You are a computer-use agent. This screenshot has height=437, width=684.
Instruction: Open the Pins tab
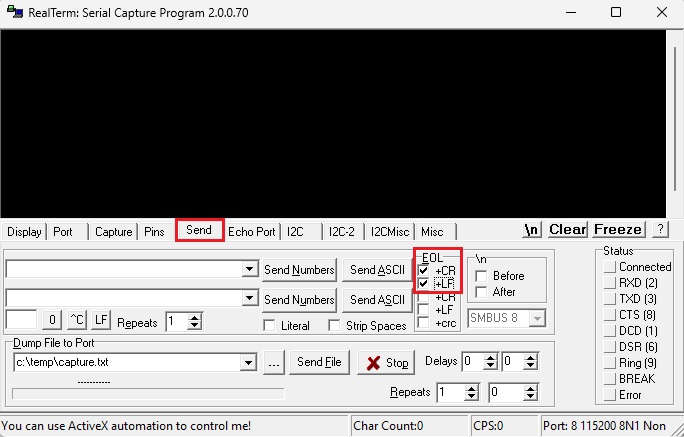[x=154, y=232]
